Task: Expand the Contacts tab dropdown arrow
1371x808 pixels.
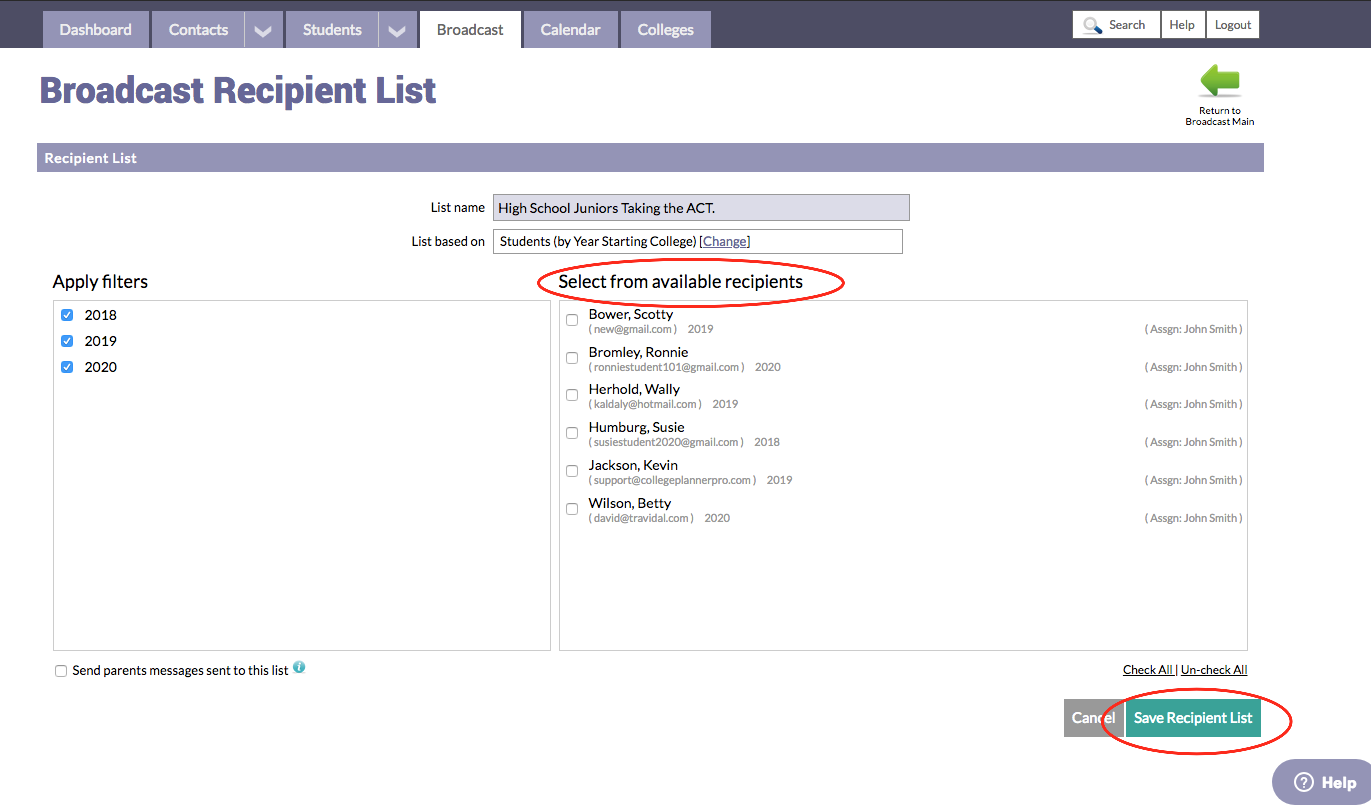Action: point(262,31)
